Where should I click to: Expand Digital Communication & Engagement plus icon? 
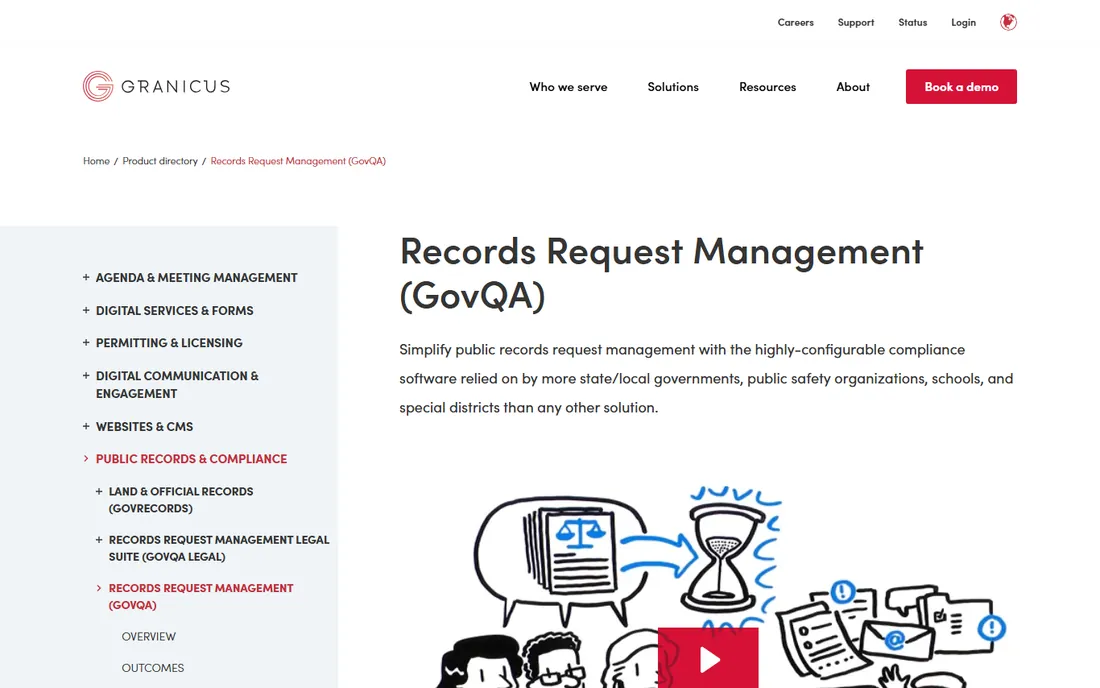tap(86, 375)
